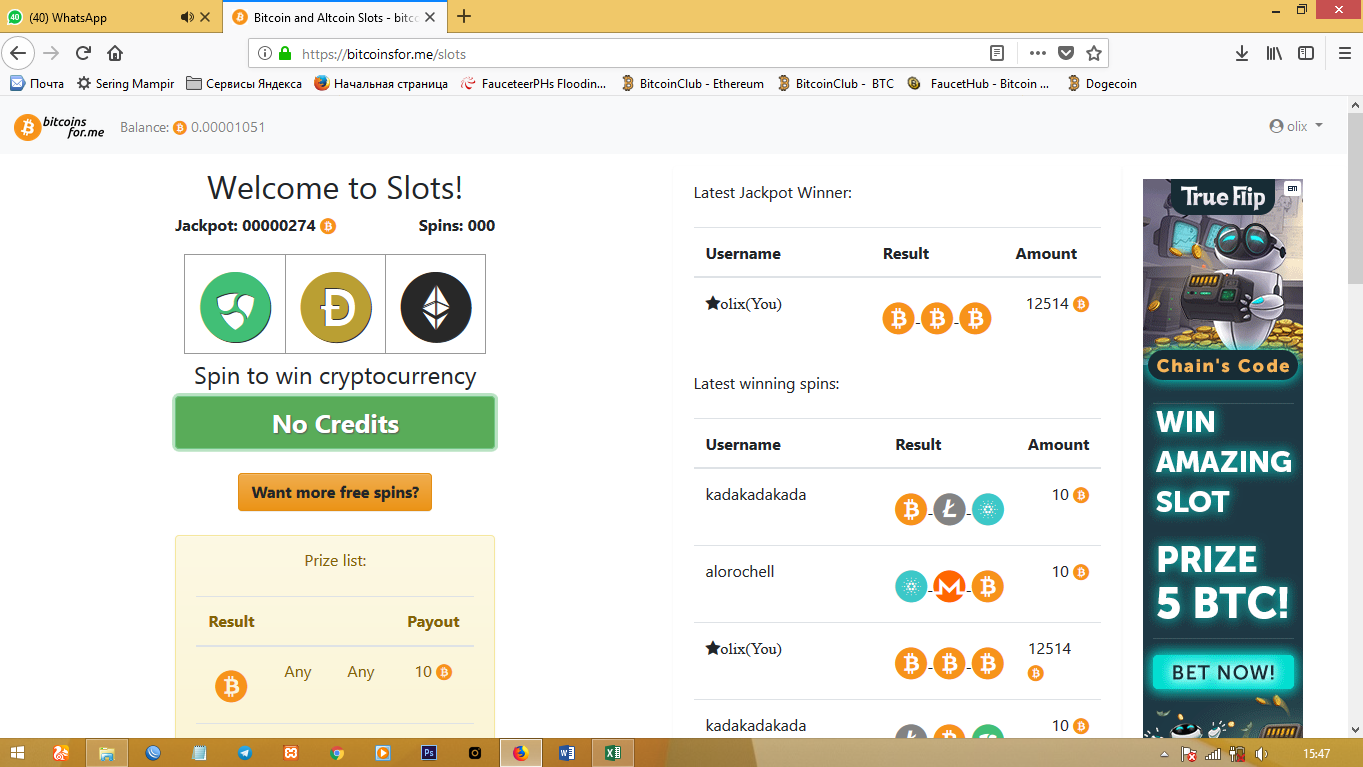
Task: Open the Firefox library
Action: click(1274, 53)
